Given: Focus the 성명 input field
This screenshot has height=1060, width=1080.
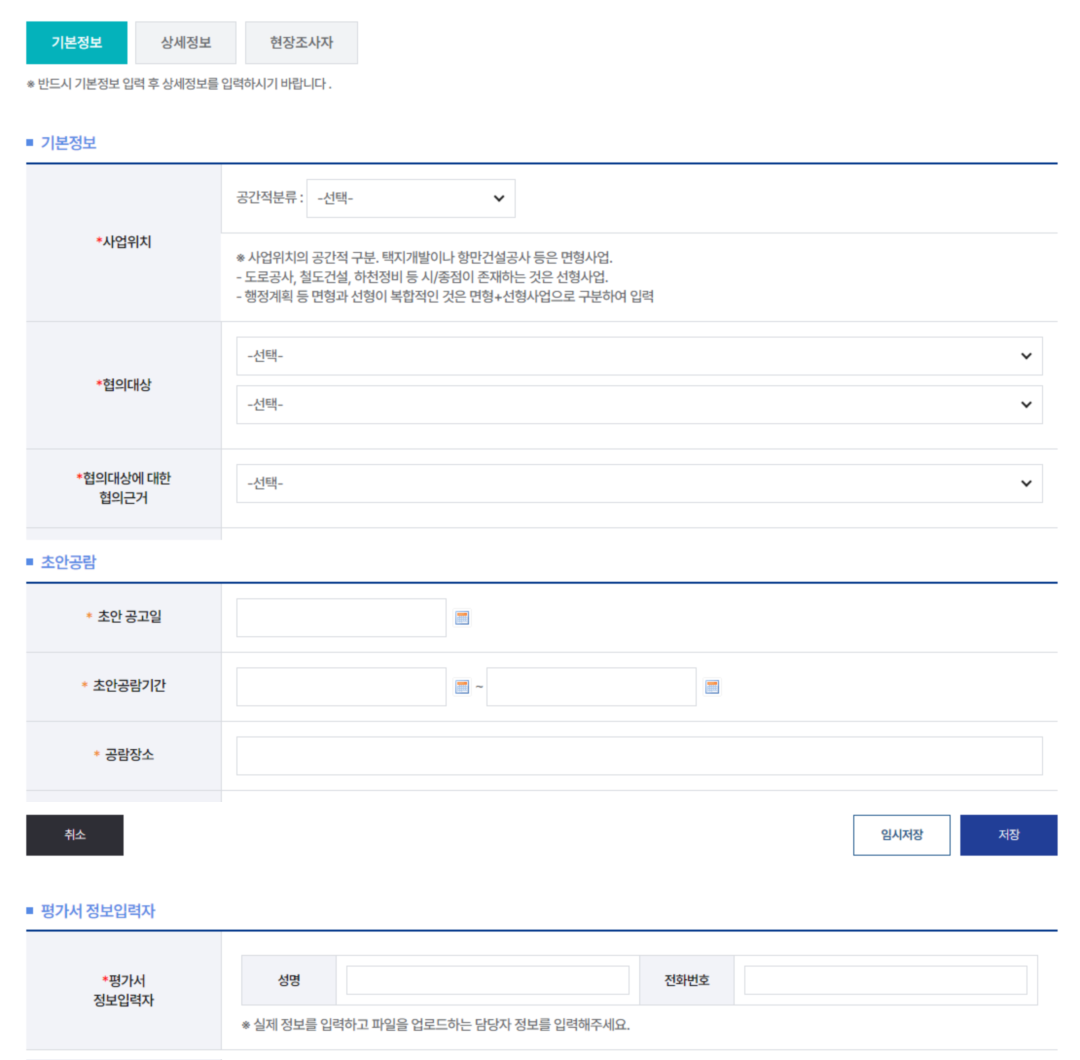Looking at the screenshot, I should coord(487,980).
